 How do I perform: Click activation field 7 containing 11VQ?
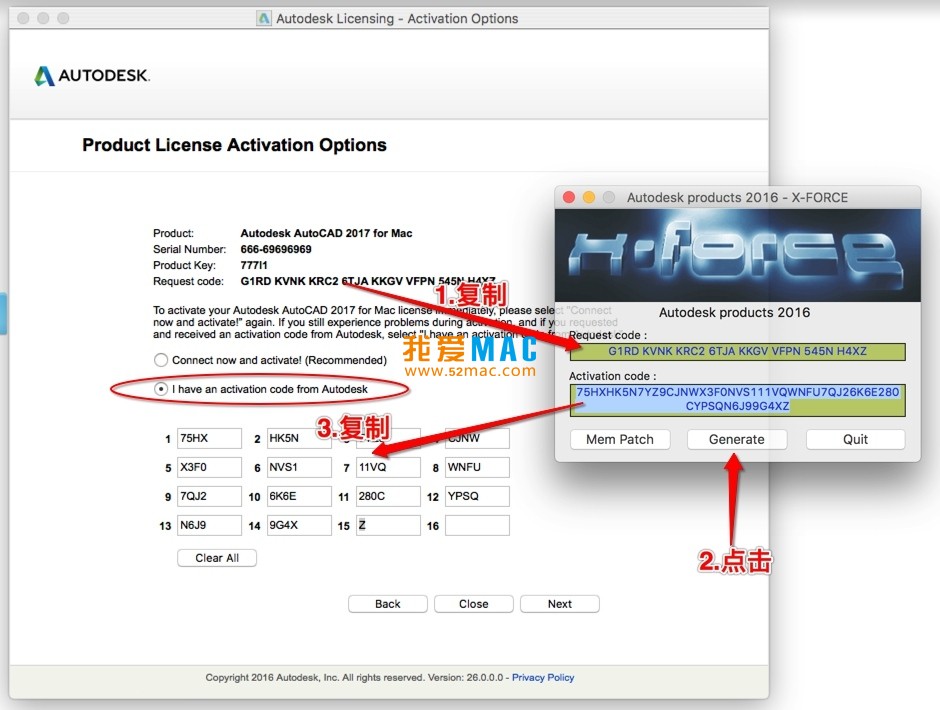pyautogui.click(x=388, y=467)
